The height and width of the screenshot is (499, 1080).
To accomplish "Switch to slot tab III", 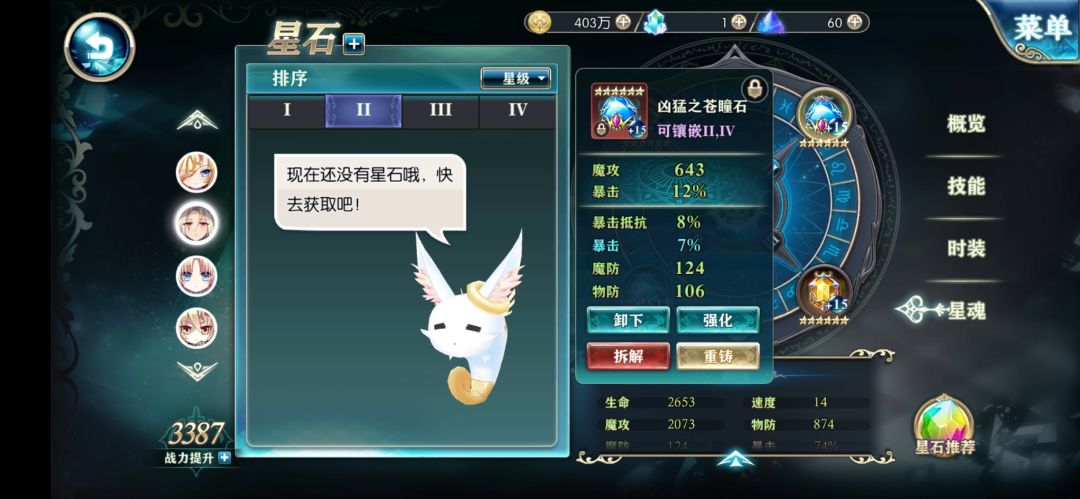I will pos(440,110).
